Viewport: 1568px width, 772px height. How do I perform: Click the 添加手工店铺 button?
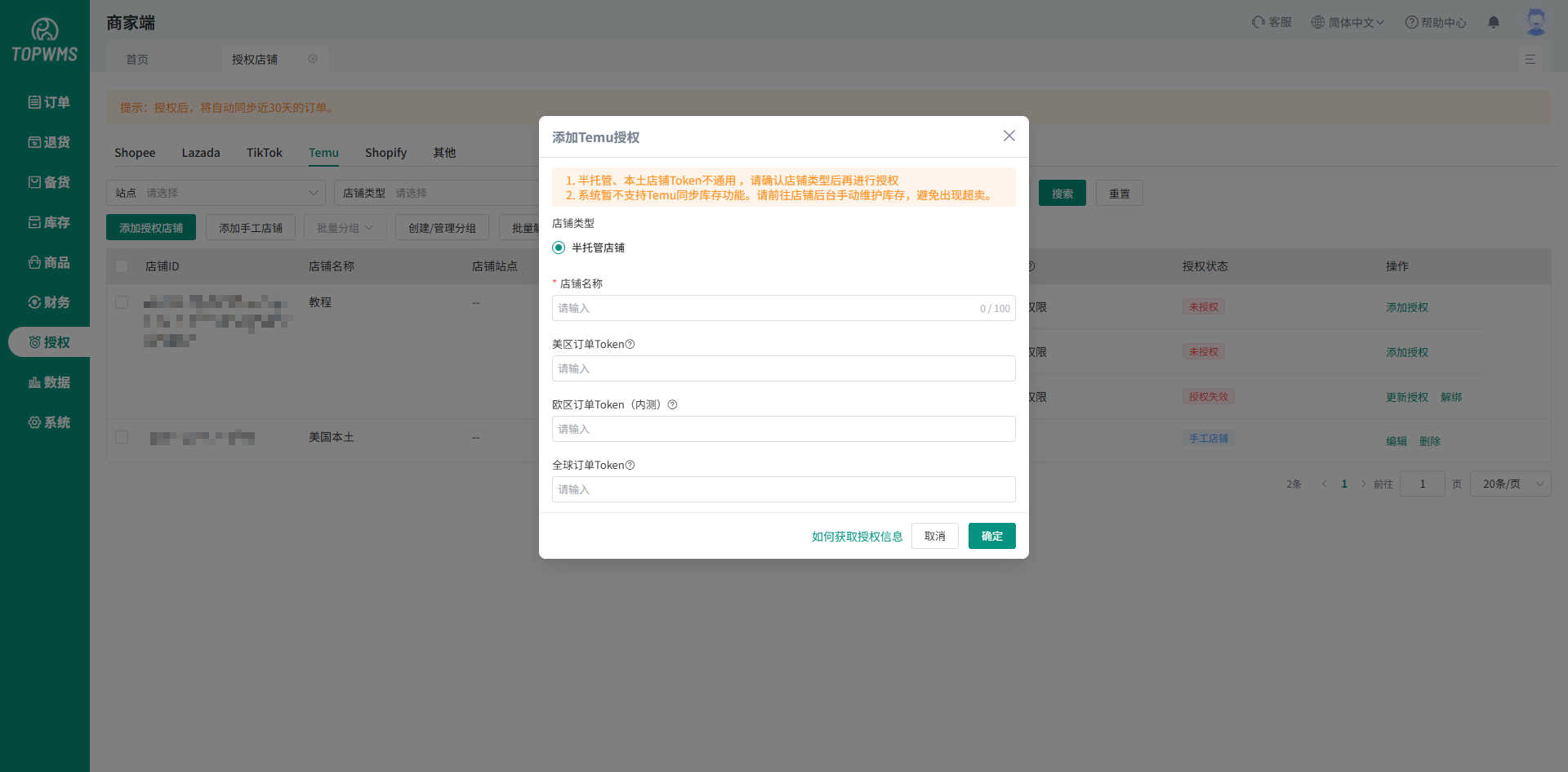tap(251, 228)
